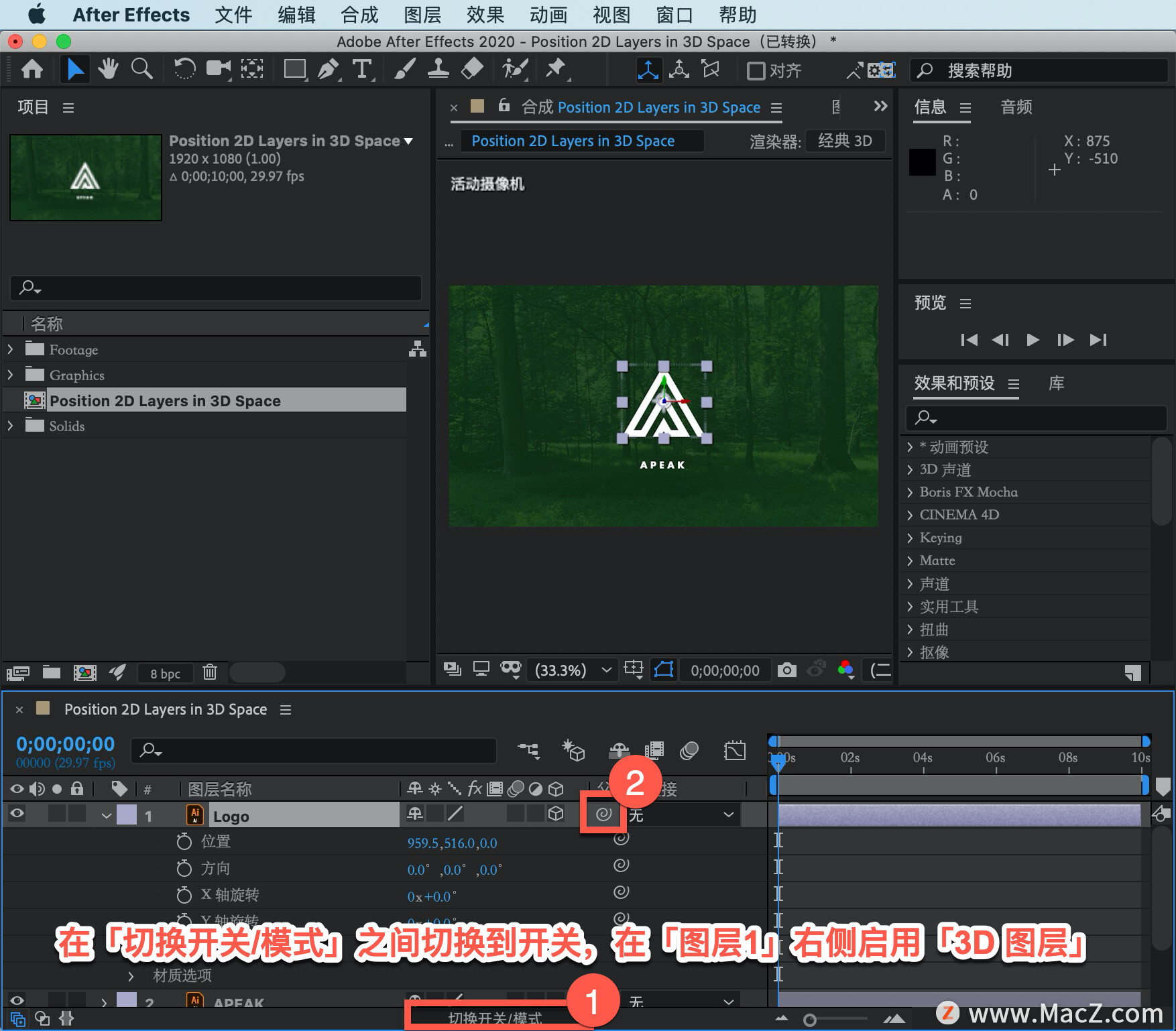Click the current time 0;00;00;00 in timeline
This screenshot has height=1031, width=1176.
click(66, 744)
